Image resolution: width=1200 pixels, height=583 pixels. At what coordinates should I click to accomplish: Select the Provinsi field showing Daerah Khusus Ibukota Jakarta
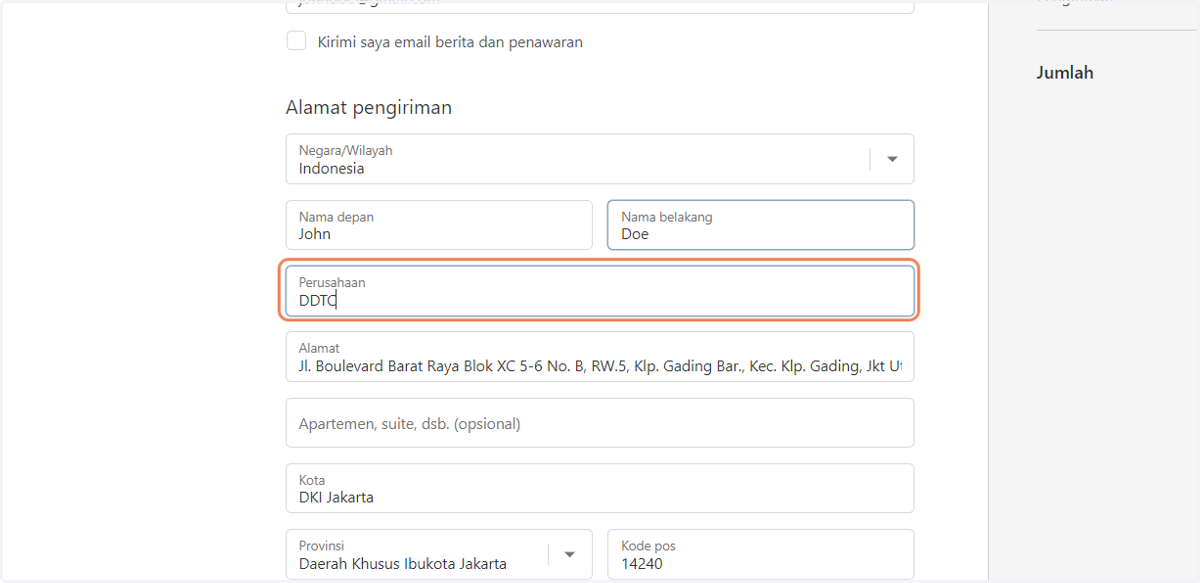(439, 554)
